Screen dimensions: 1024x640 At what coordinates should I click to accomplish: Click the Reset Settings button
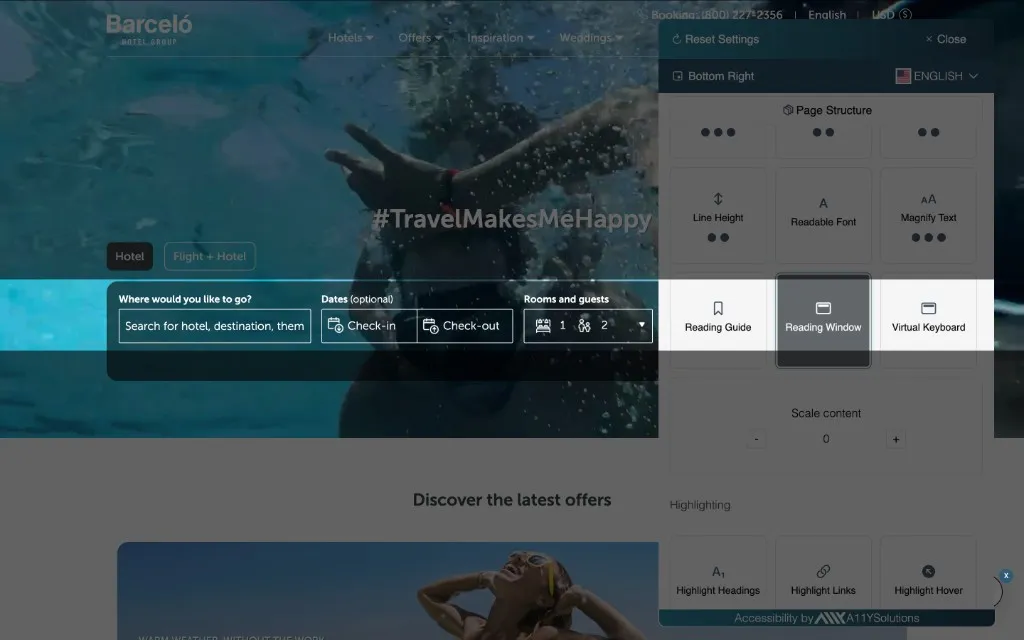[715, 39]
